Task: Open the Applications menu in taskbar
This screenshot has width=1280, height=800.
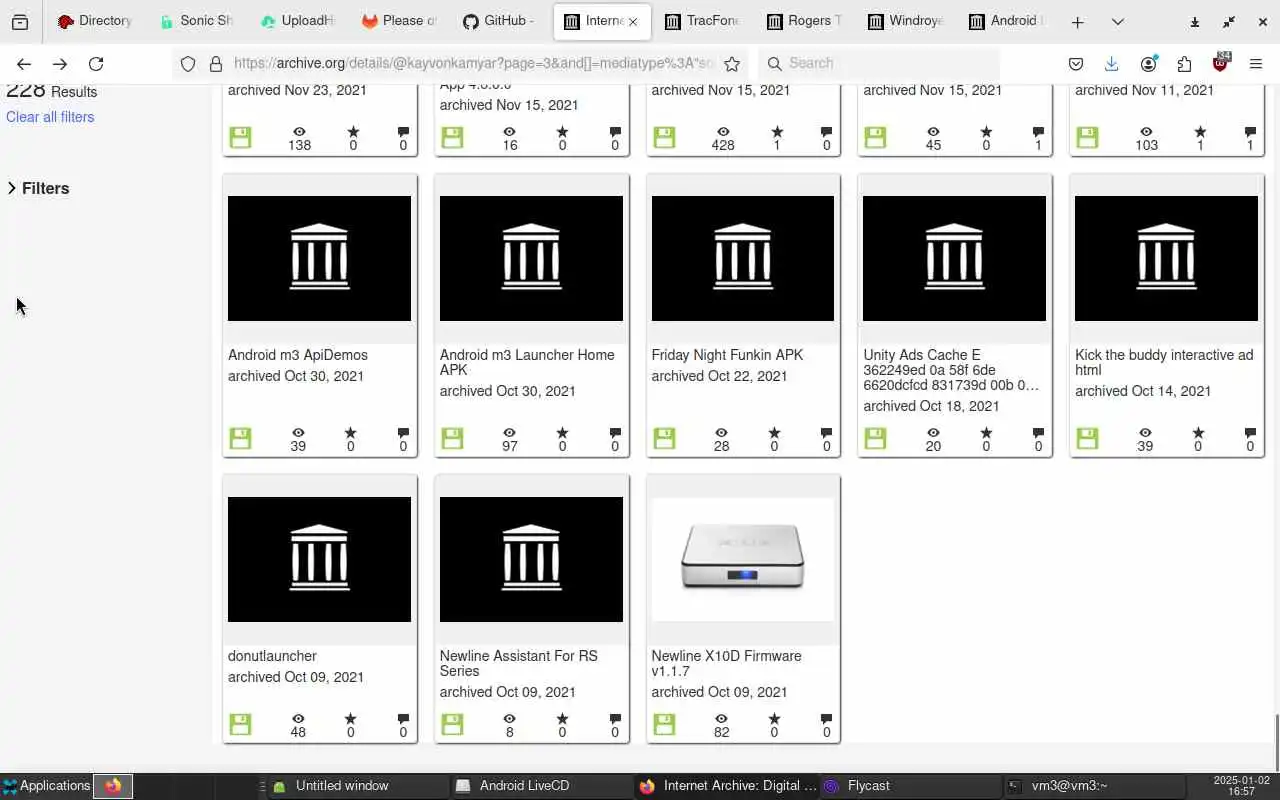Action: (x=46, y=786)
